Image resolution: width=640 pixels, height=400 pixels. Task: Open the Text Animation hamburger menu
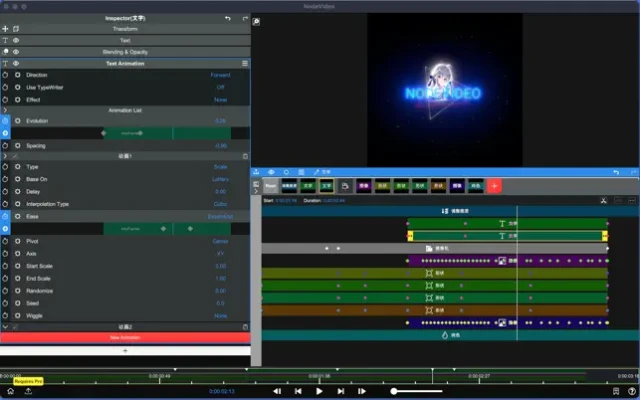point(245,63)
